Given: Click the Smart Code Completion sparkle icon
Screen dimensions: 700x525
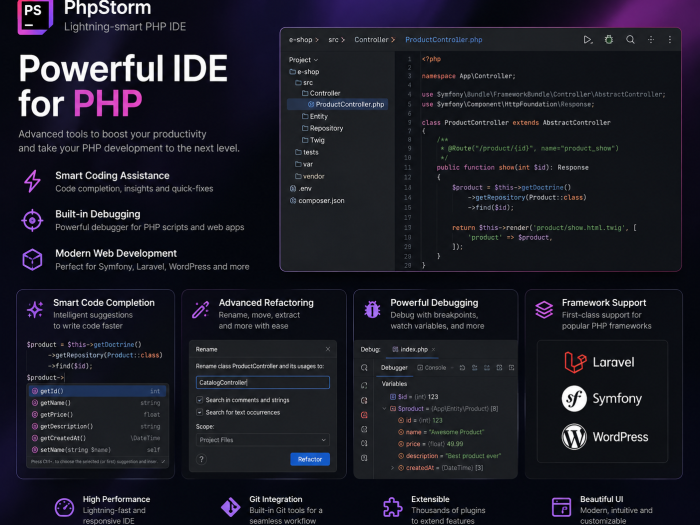Looking at the screenshot, I should pos(35,309).
